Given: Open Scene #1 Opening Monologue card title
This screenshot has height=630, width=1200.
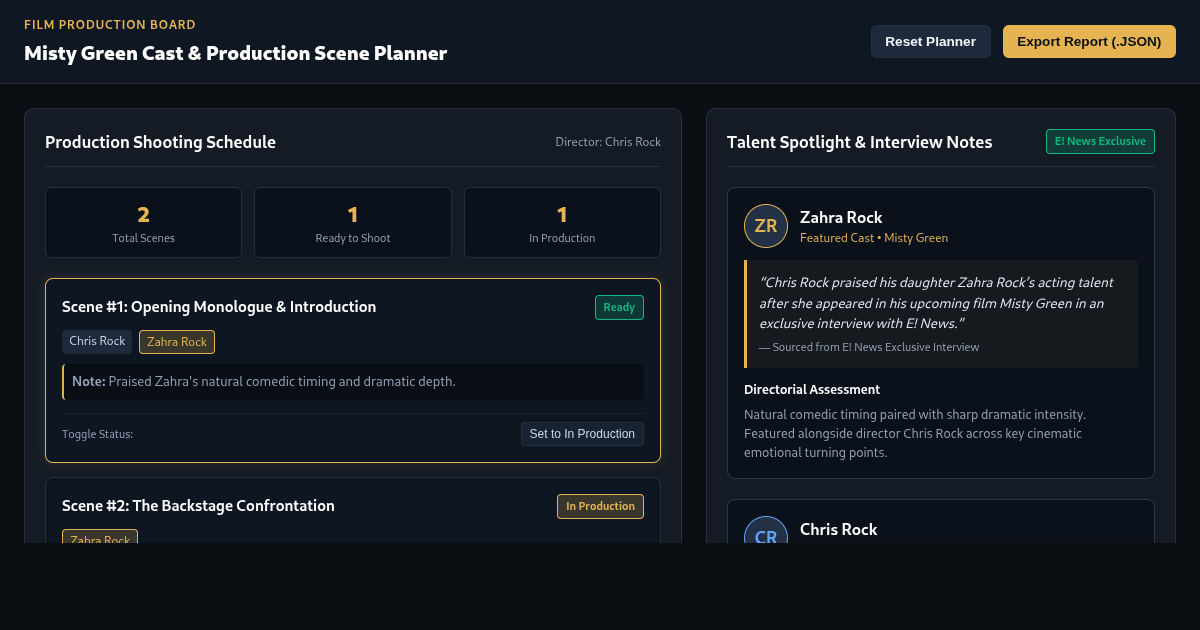Looking at the screenshot, I should pos(219,307).
